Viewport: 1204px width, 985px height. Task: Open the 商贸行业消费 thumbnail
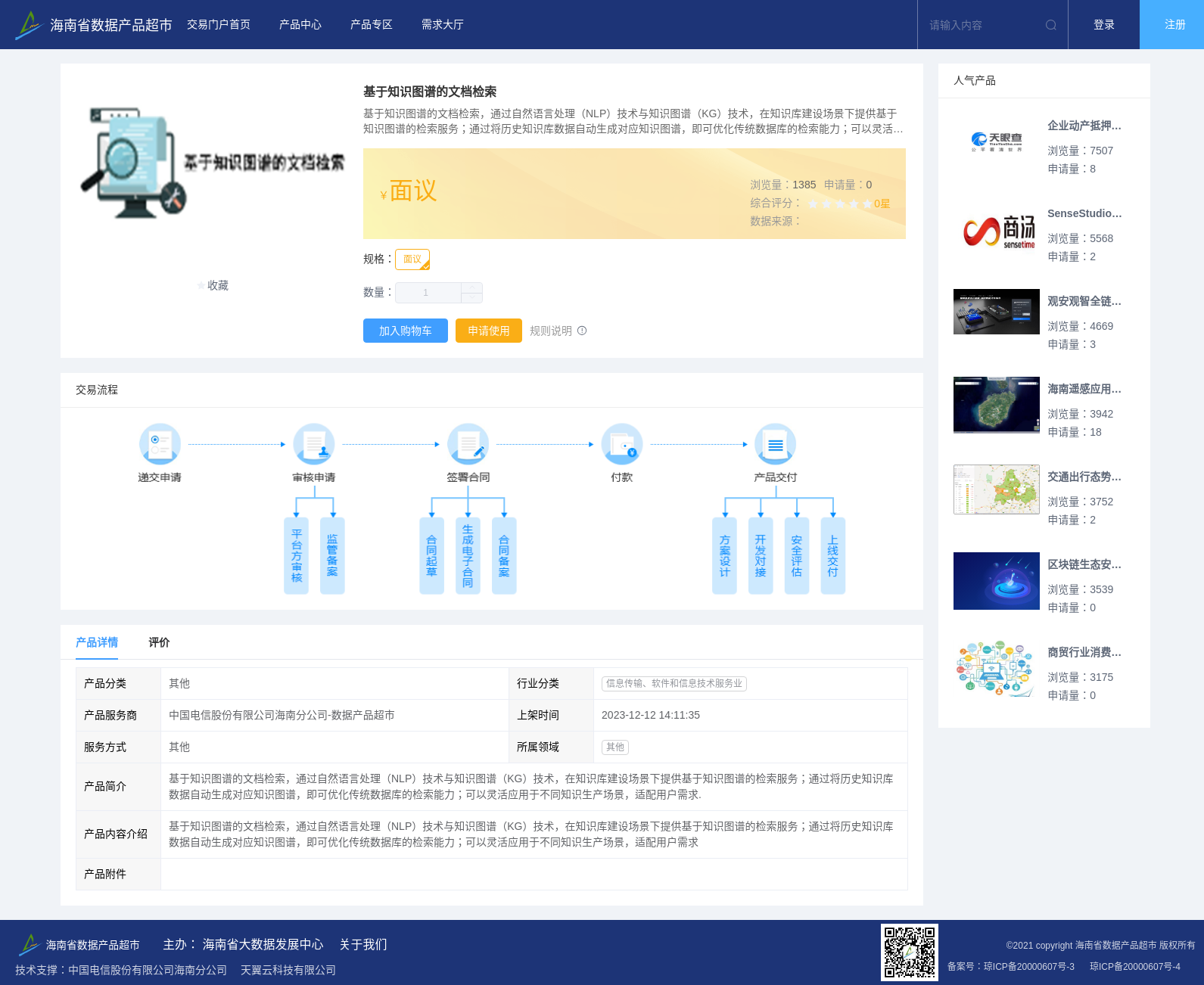pyautogui.click(x=997, y=669)
